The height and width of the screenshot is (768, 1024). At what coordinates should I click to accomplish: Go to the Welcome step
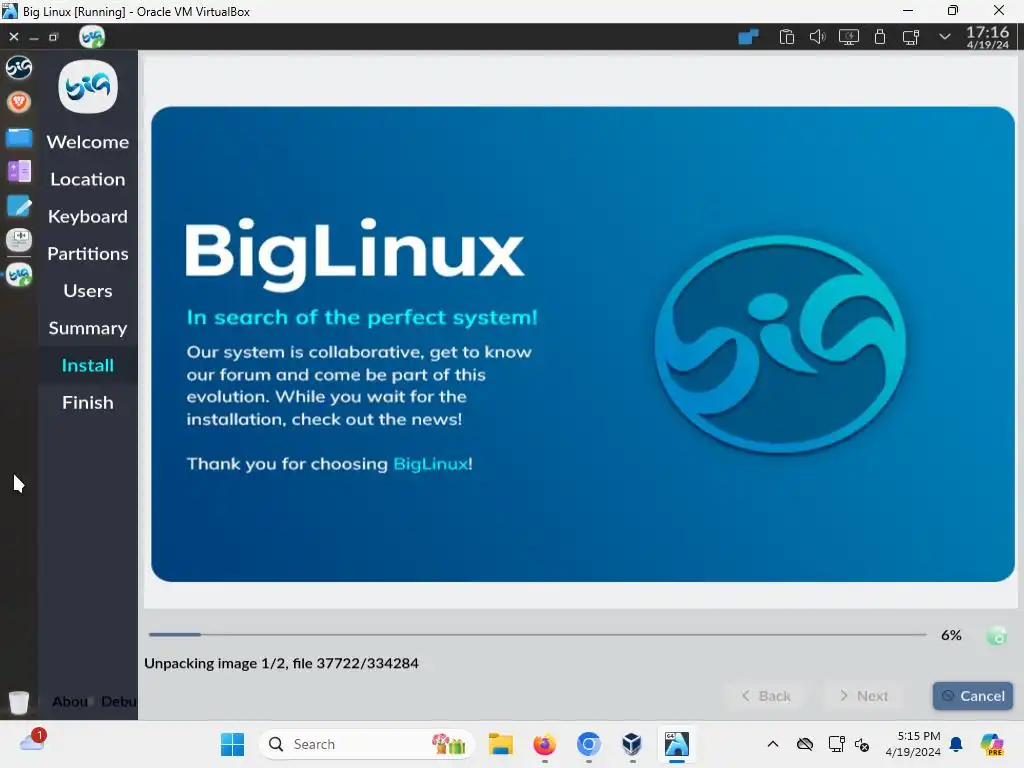pos(88,142)
